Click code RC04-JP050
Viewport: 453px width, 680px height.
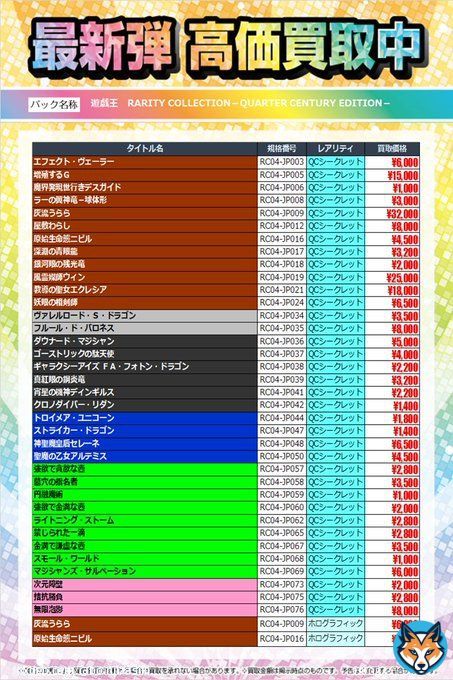282,456
